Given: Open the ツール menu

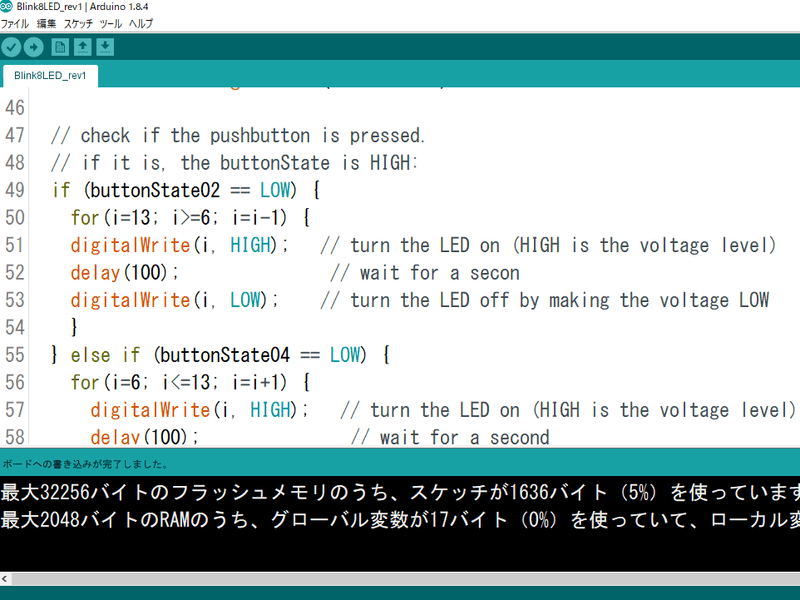Looking at the screenshot, I should [x=111, y=23].
